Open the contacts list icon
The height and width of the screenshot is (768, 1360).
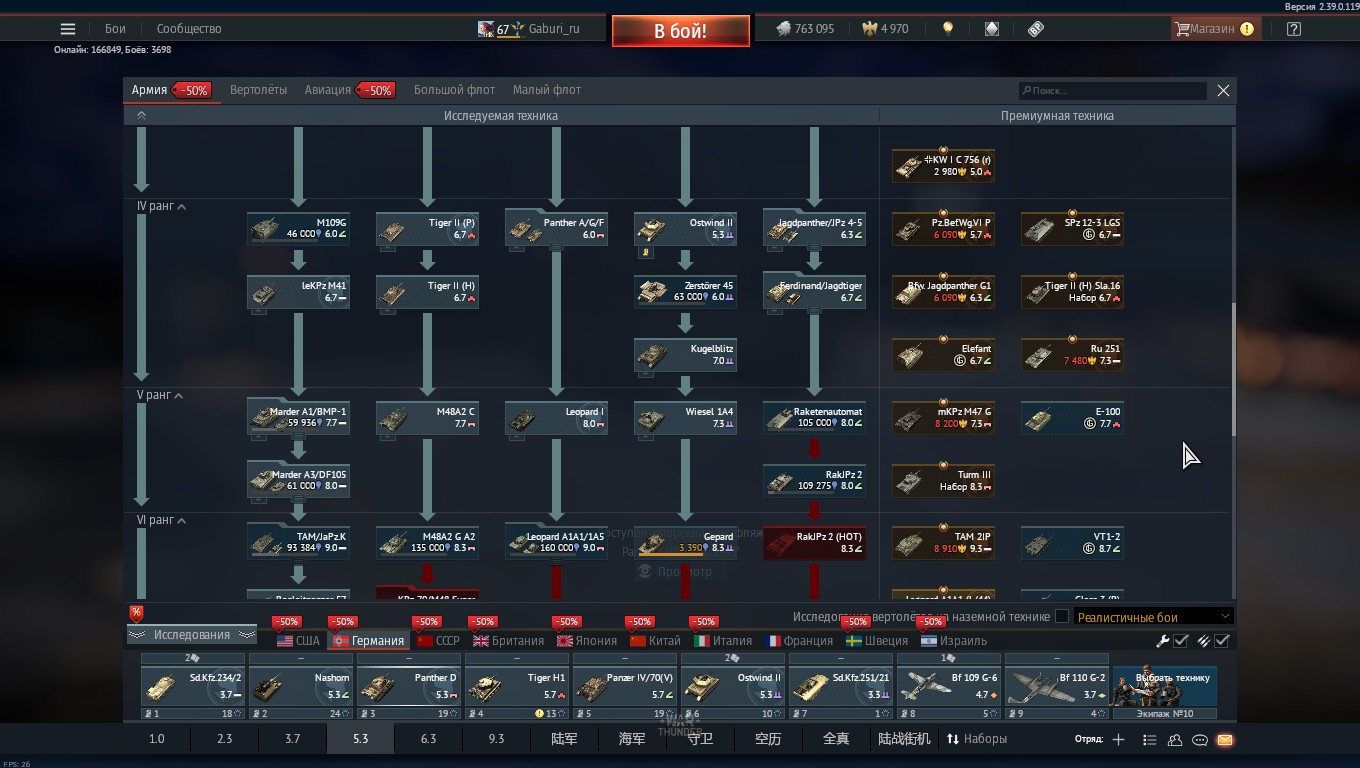1175,740
